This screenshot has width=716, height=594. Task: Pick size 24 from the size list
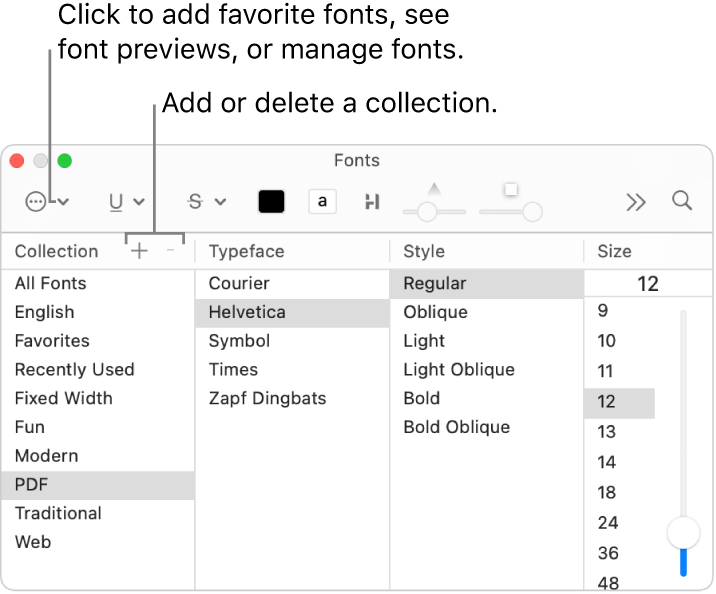coord(608,523)
